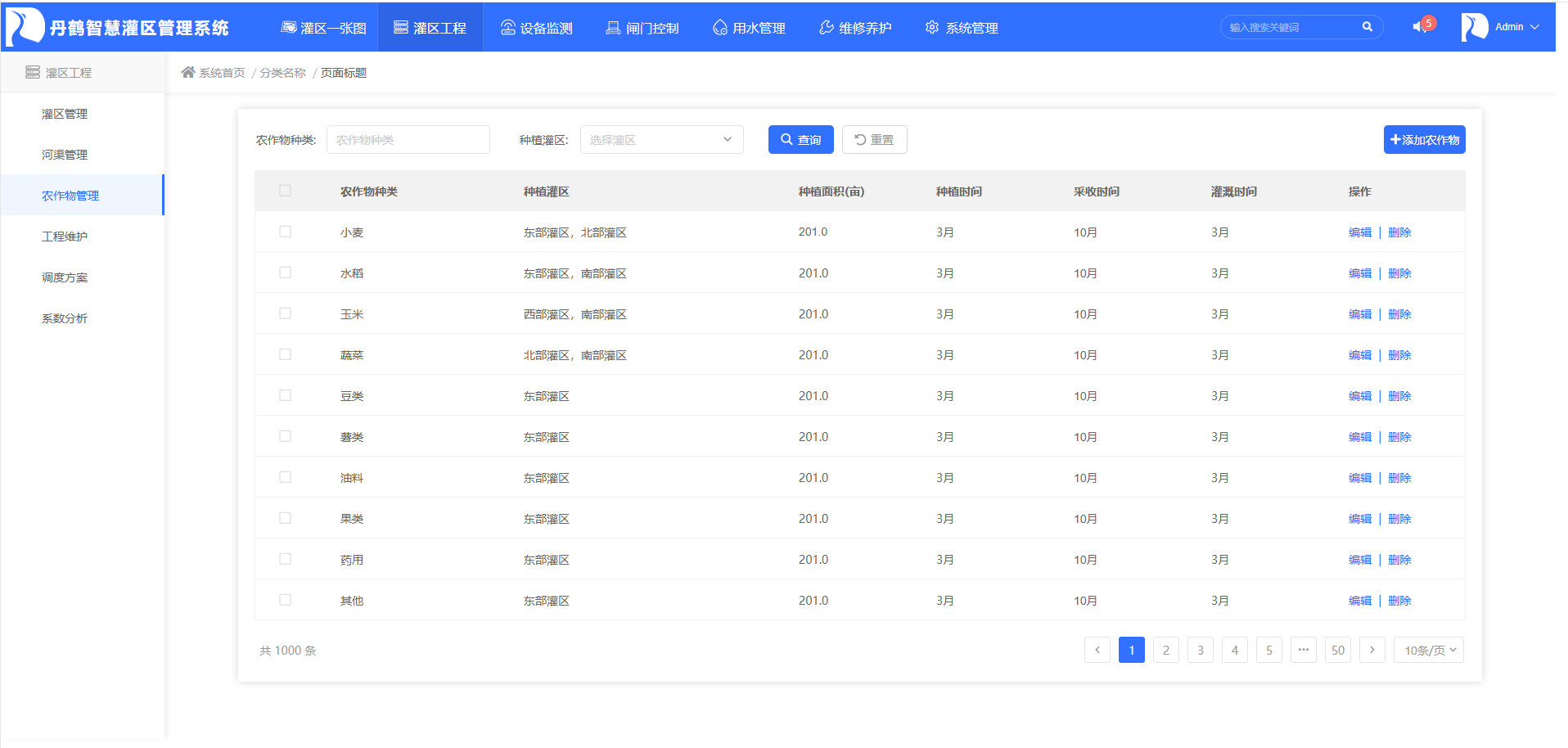1568x748 pixels.
Task: Delete the 玉米 row
Action: click(1399, 314)
